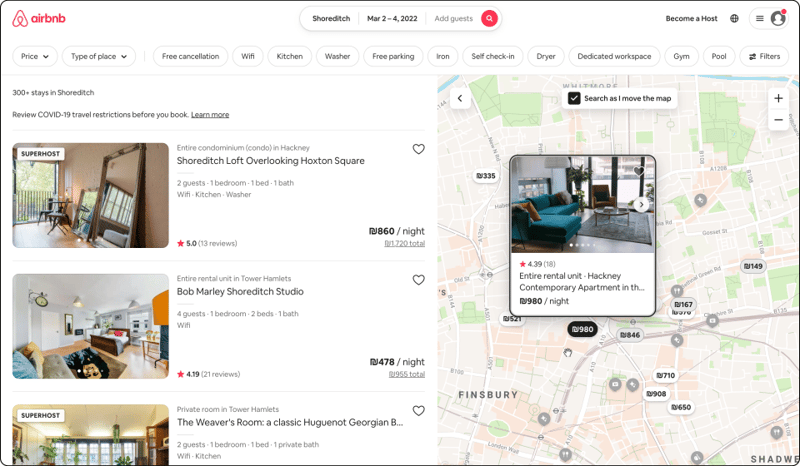Viewport: 800px width, 466px height.
Task: Click the red search magnifier icon
Action: (x=489, y=18)
